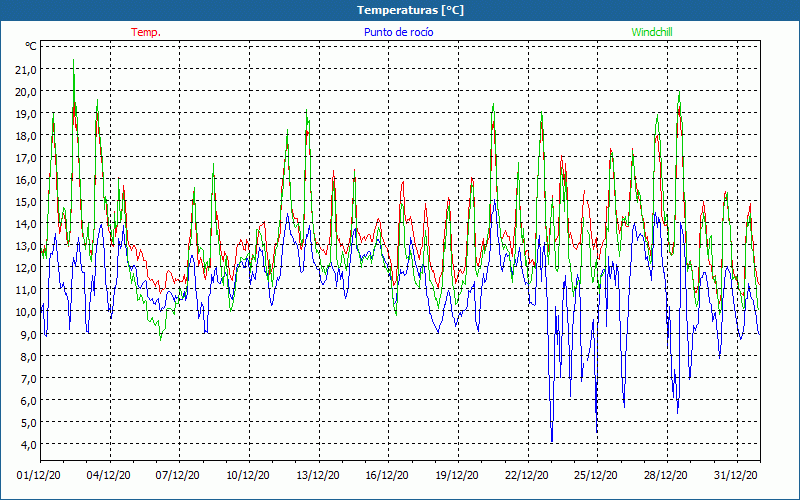Click the 25/12/20 date label
The image size is (800, 500).
coord(596,476)
